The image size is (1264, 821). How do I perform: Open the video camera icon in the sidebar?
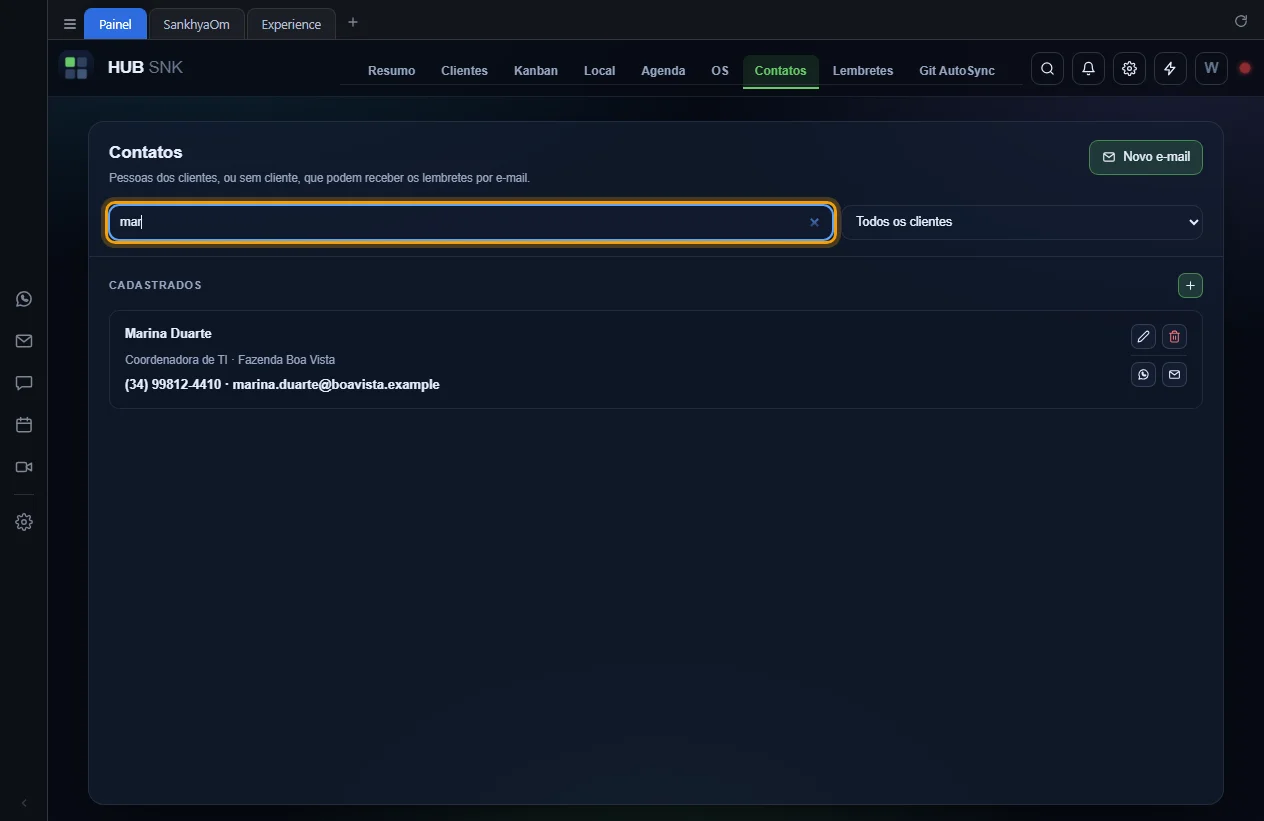pyautogui.click(x=24, y=467)
